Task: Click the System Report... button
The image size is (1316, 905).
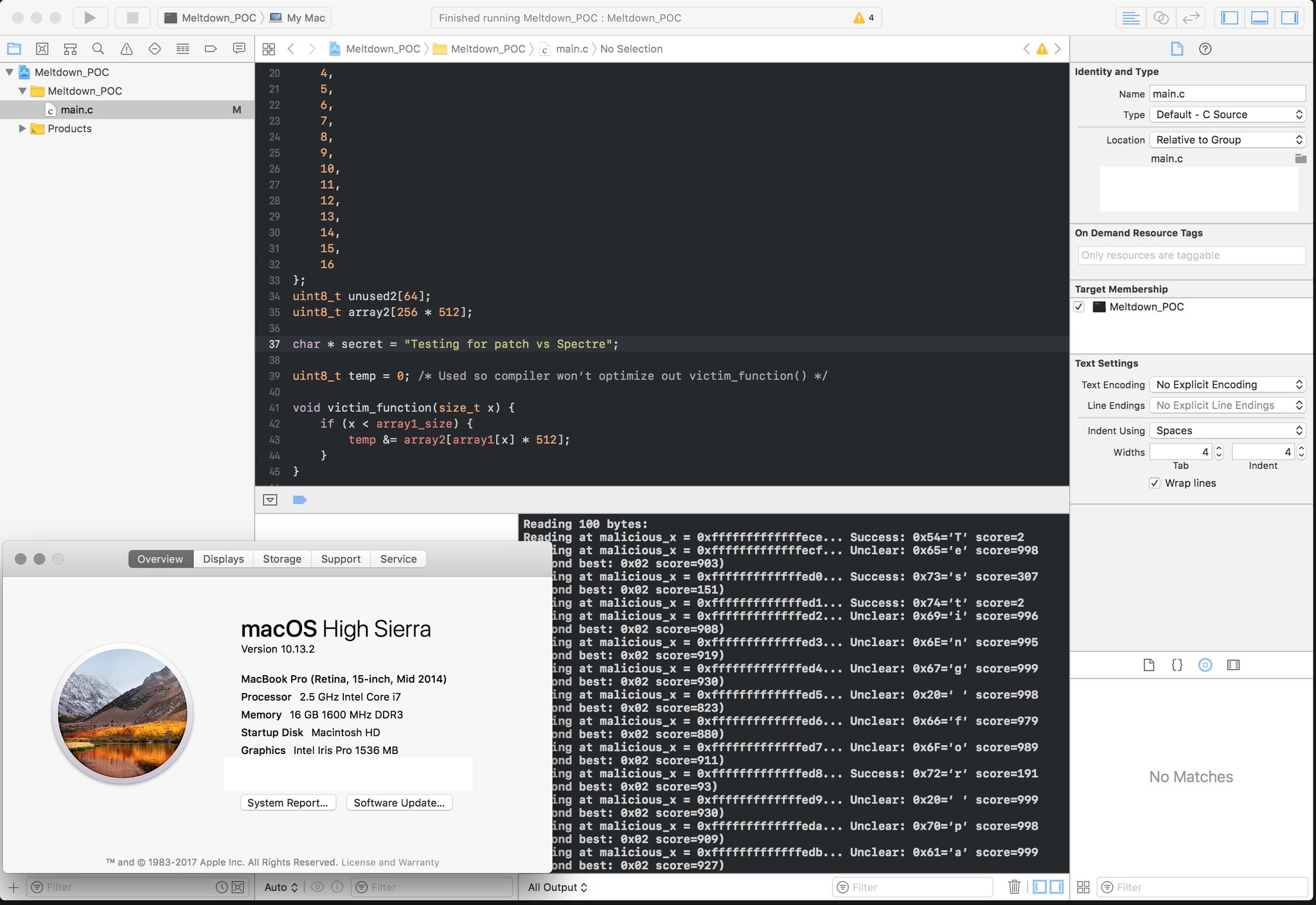Action: pos(287,803)
